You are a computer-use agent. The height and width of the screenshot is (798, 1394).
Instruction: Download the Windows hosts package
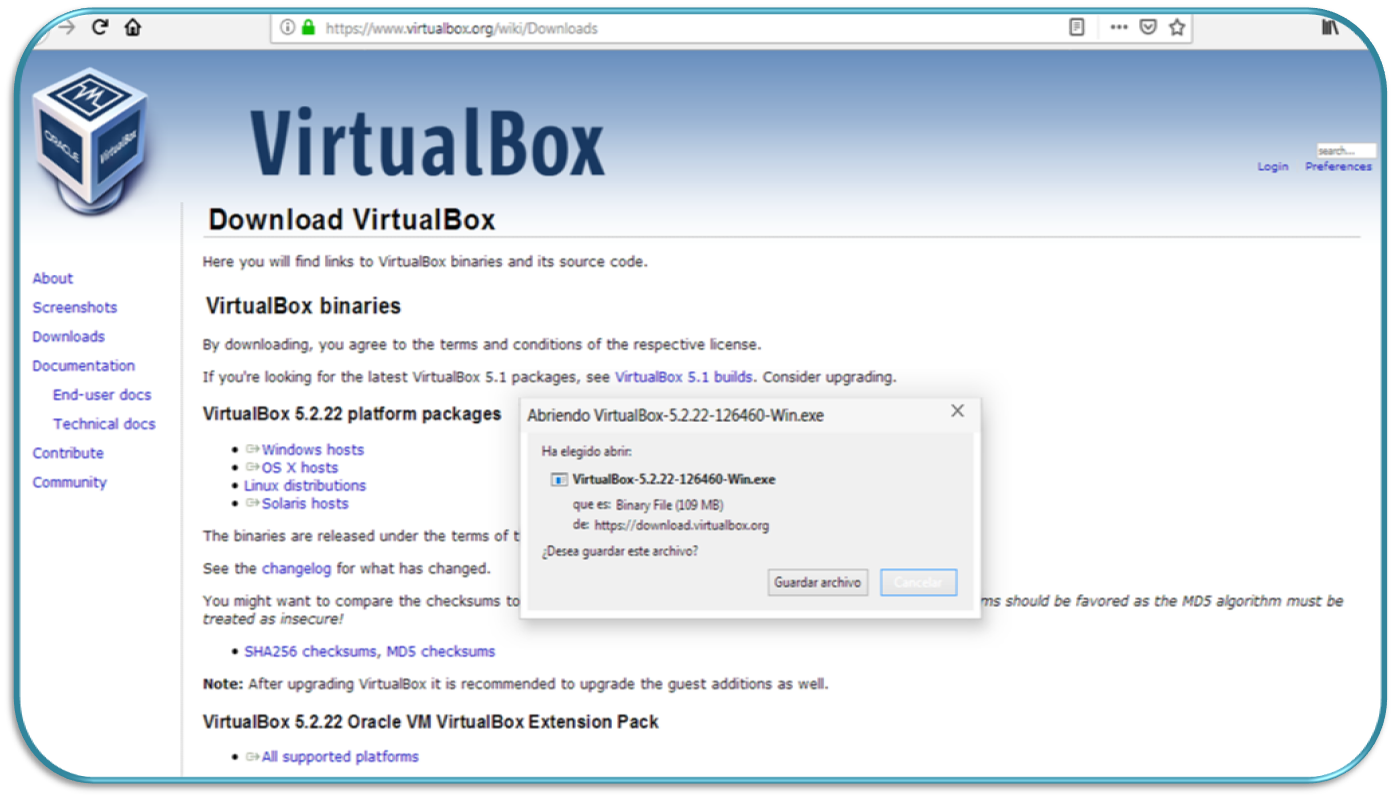pyautogui.click(x=313, y=450)
